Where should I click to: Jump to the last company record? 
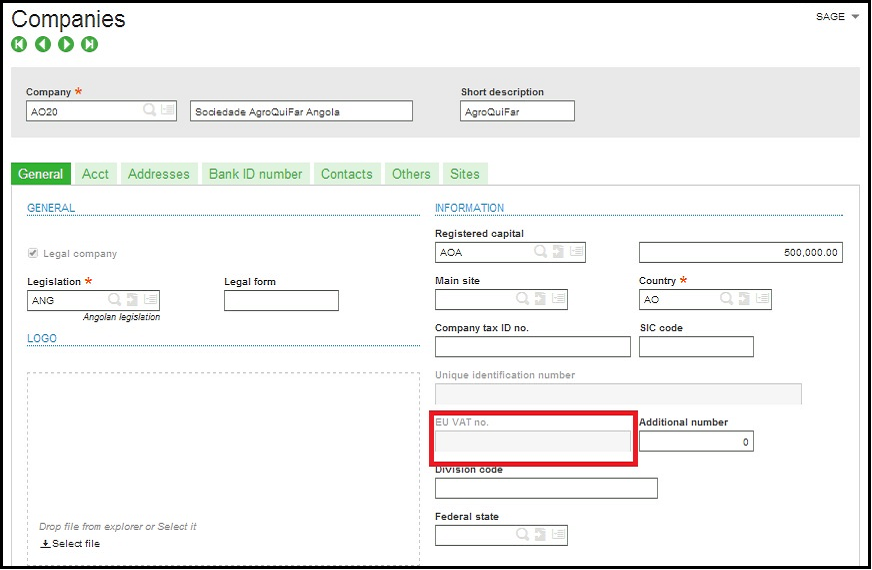(89, 44)
